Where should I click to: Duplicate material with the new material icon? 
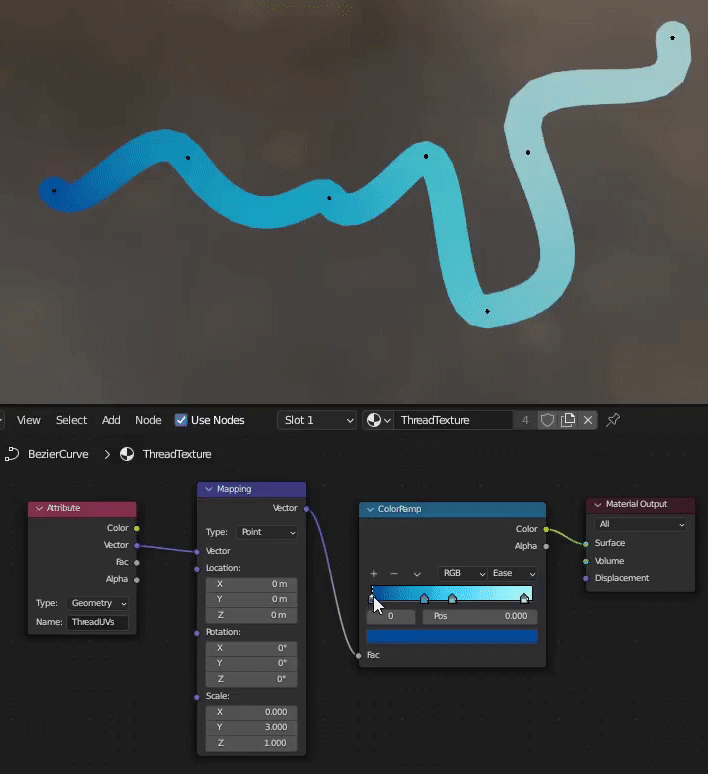(x=568, y=420)
